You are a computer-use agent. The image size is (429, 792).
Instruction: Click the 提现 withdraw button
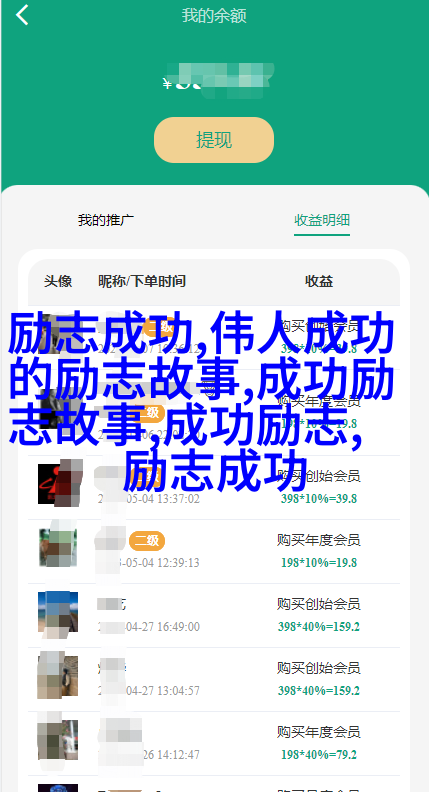214,140
